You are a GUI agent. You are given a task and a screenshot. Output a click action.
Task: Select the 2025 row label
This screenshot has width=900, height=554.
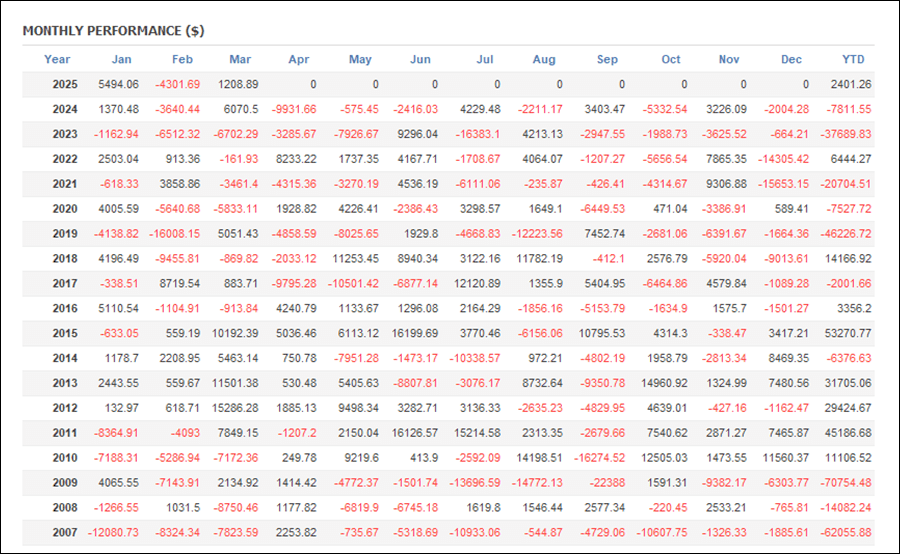(65, 84)
